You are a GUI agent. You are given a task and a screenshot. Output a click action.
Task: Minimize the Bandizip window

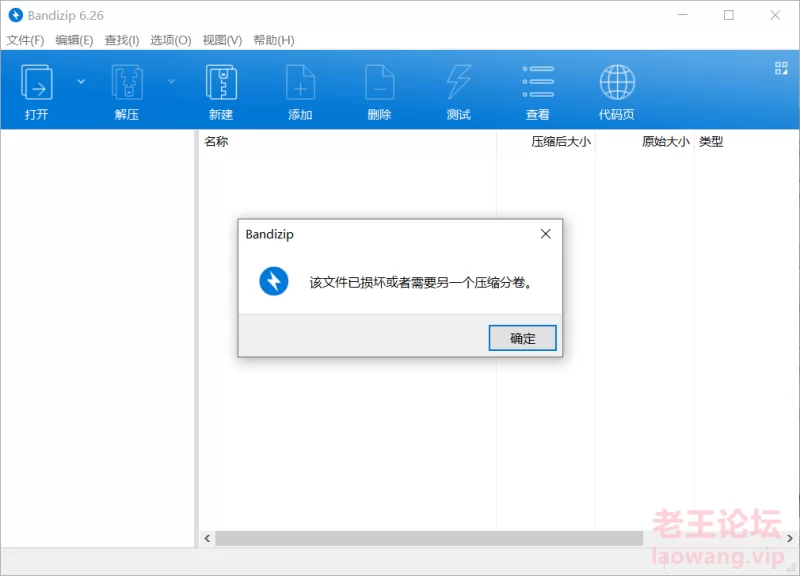click(x=683, y=15)
